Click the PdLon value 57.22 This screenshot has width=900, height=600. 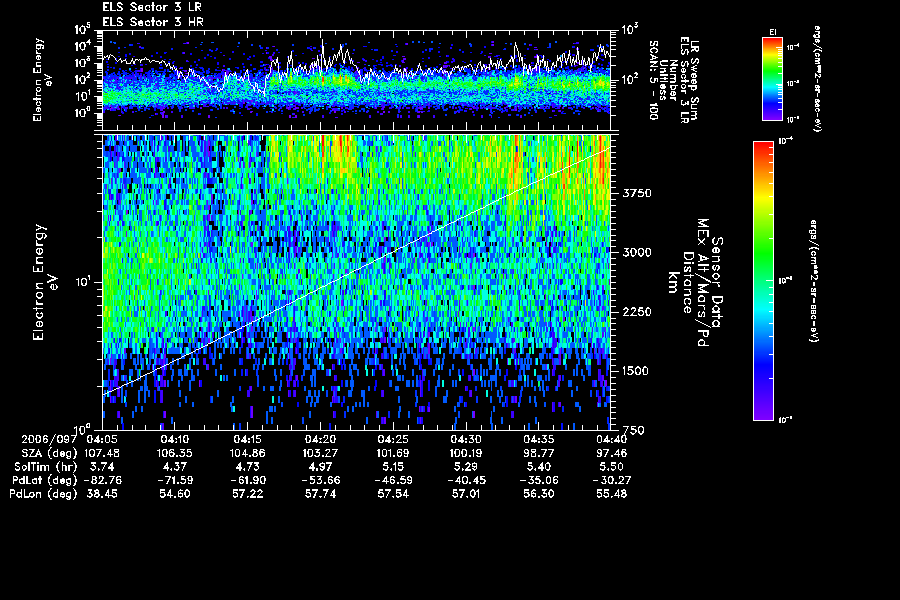247,494
